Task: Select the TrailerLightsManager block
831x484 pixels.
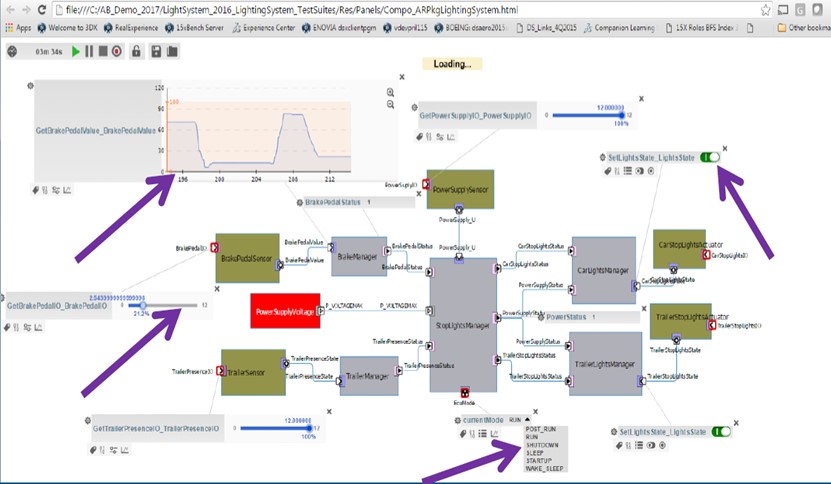Action: [605, 364]
